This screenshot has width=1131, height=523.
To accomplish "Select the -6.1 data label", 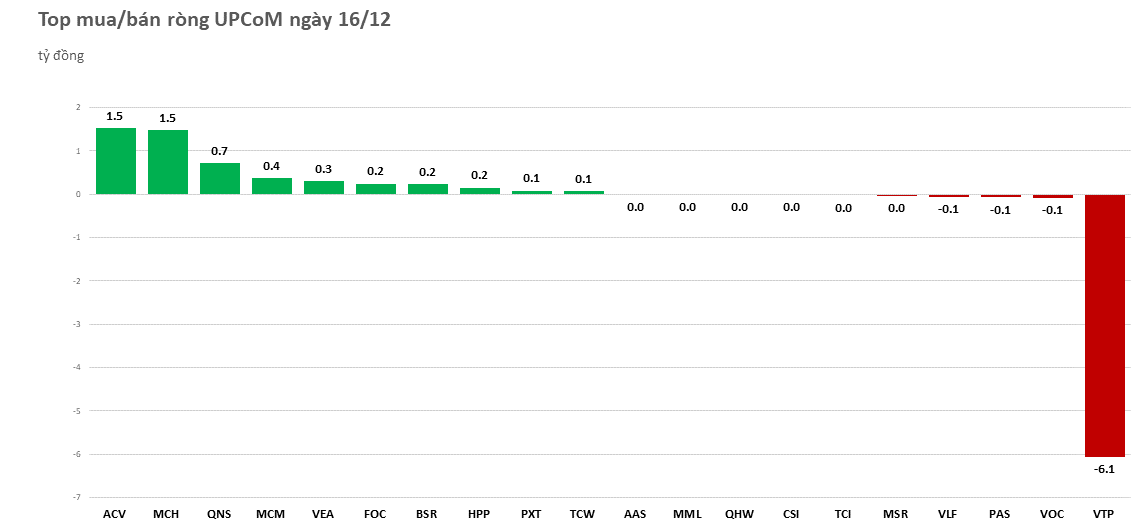I will click(x=1104, y=469).
